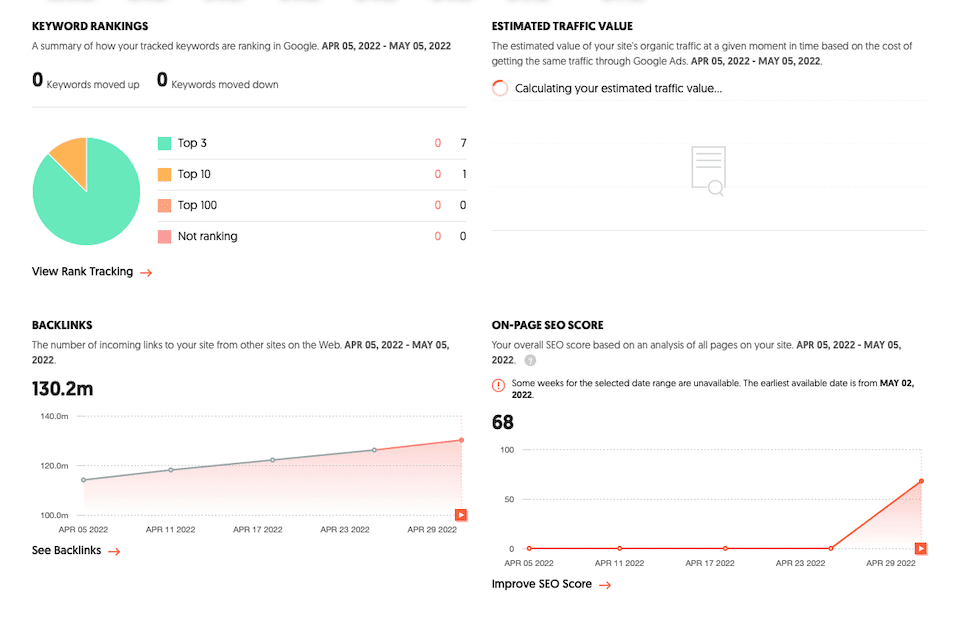Open See Backlinks
This screenshot has height=629, width=960.
pos(67,550)
